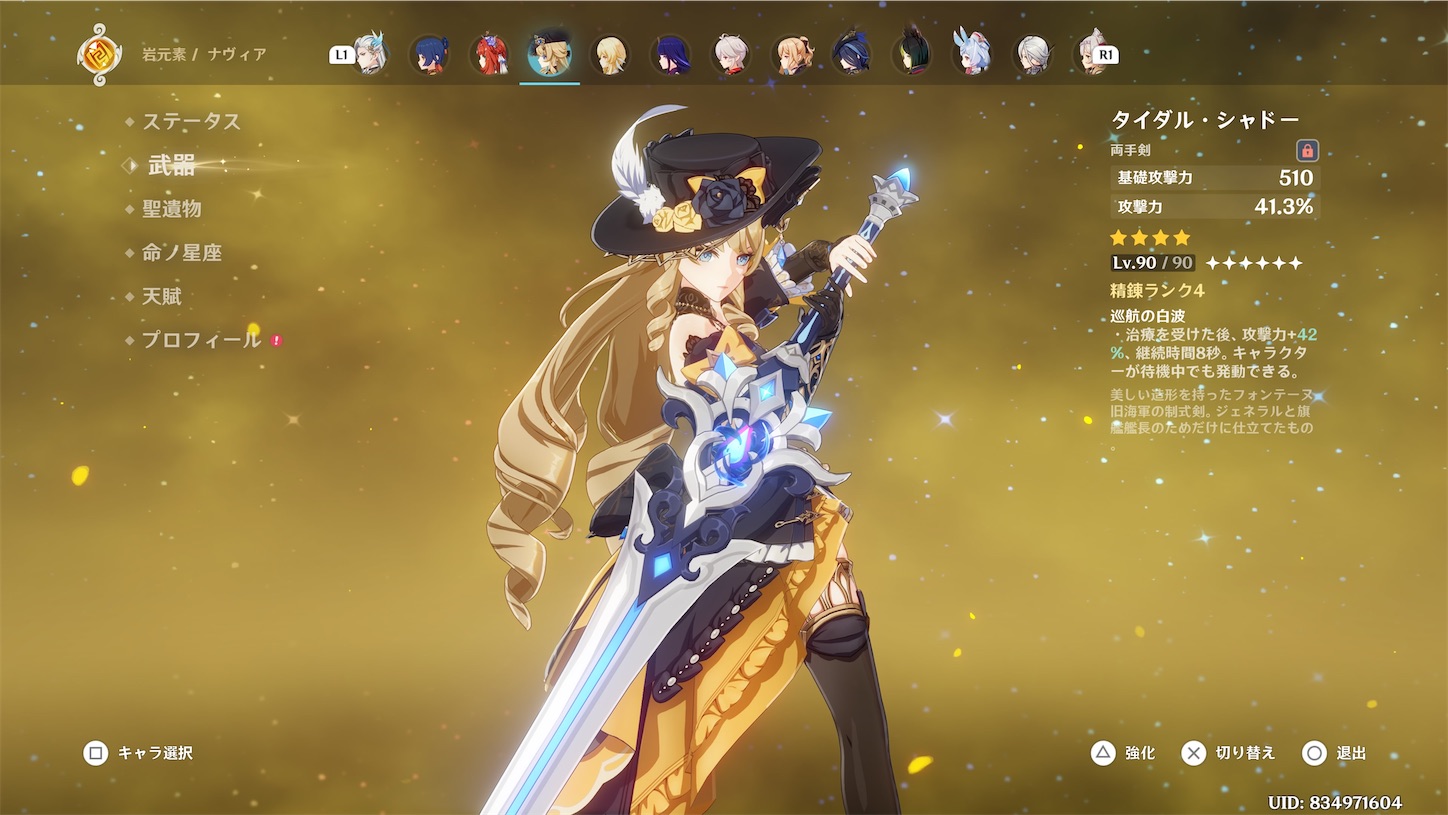Select the purple-haired character portrait
The image size is (1448, 815).
pyautogui.click(x=671, y=54)
